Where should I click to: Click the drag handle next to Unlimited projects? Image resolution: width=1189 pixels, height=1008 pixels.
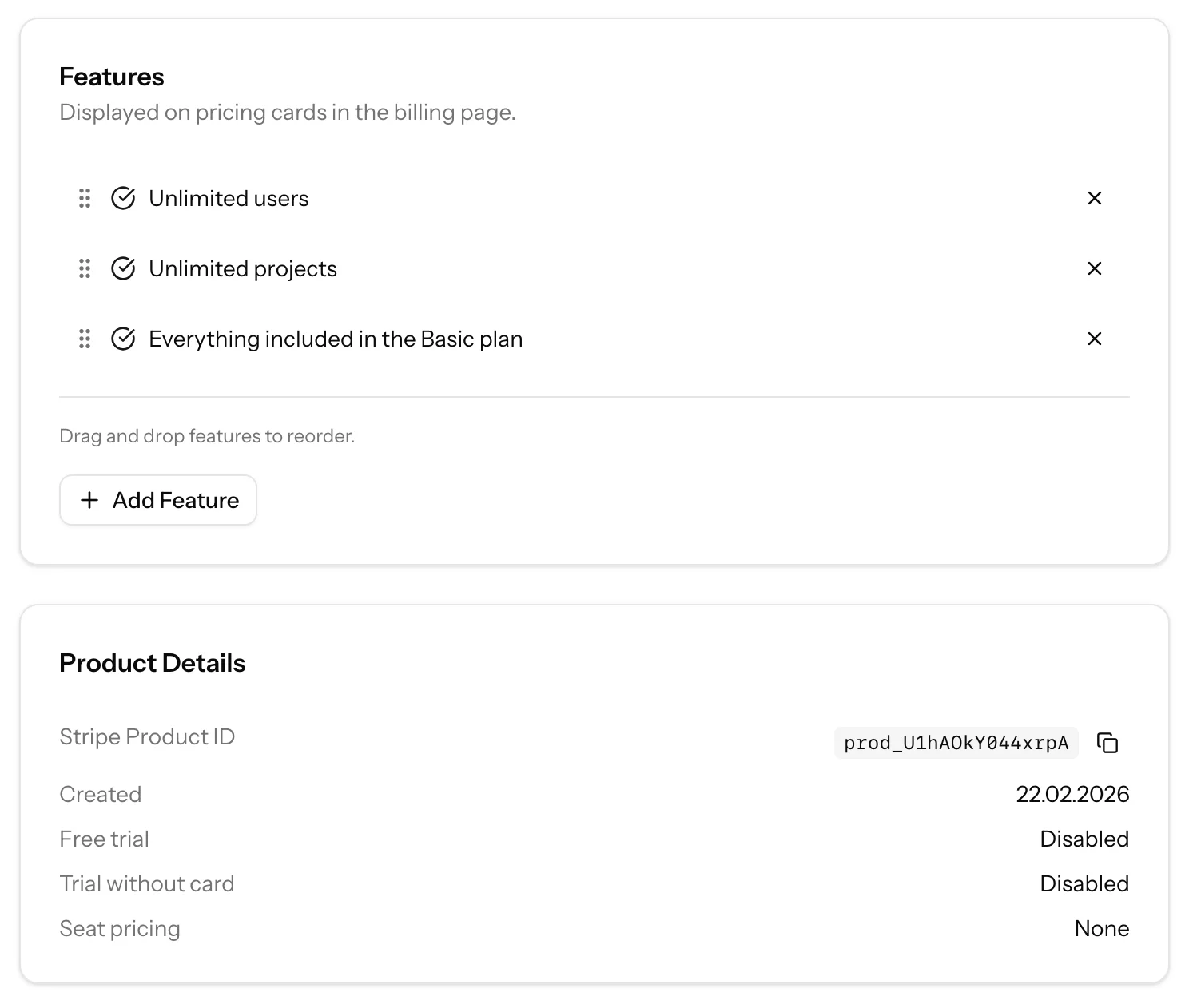(x=85, y=268)
